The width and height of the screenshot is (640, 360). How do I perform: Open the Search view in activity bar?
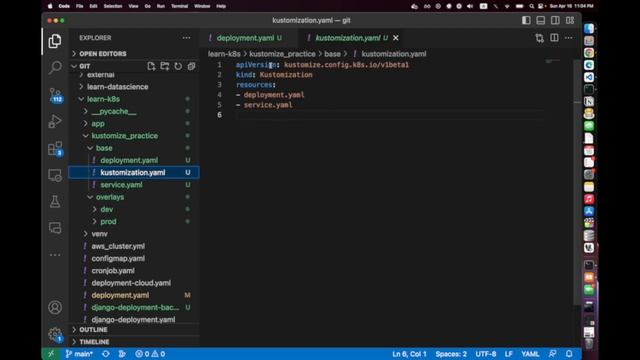coord(55,67)
